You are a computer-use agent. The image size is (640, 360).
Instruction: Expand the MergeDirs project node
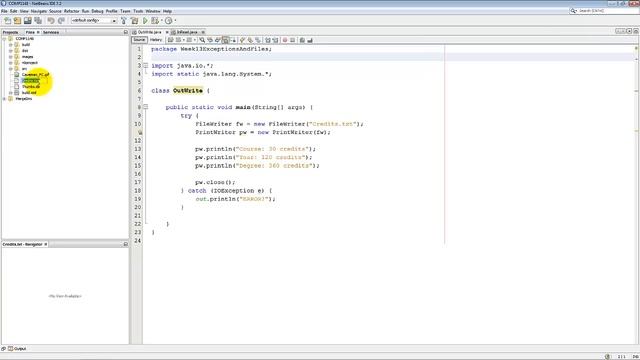click(4, 98)
